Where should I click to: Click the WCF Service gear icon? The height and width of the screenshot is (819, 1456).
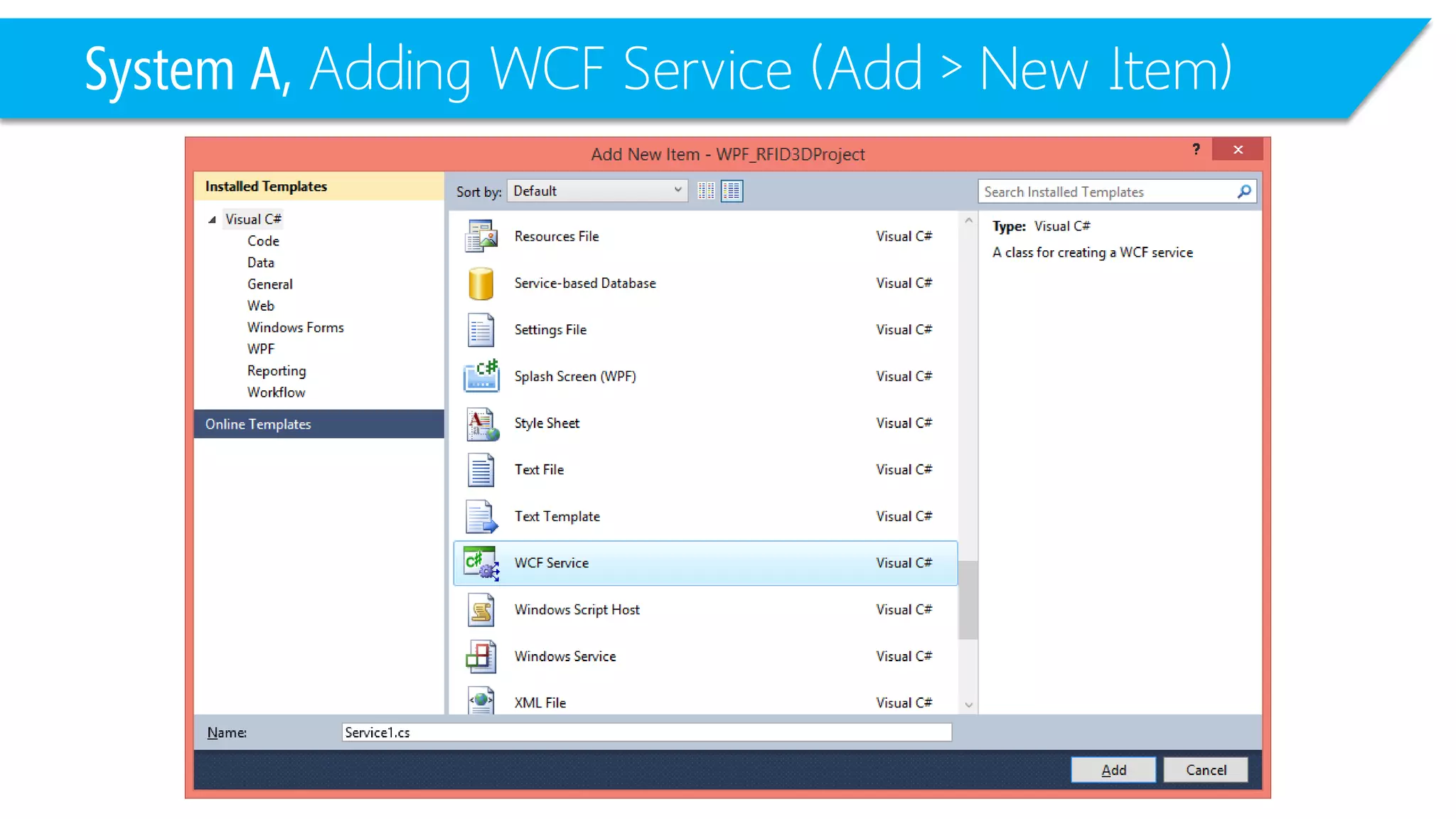coord(481,563)
